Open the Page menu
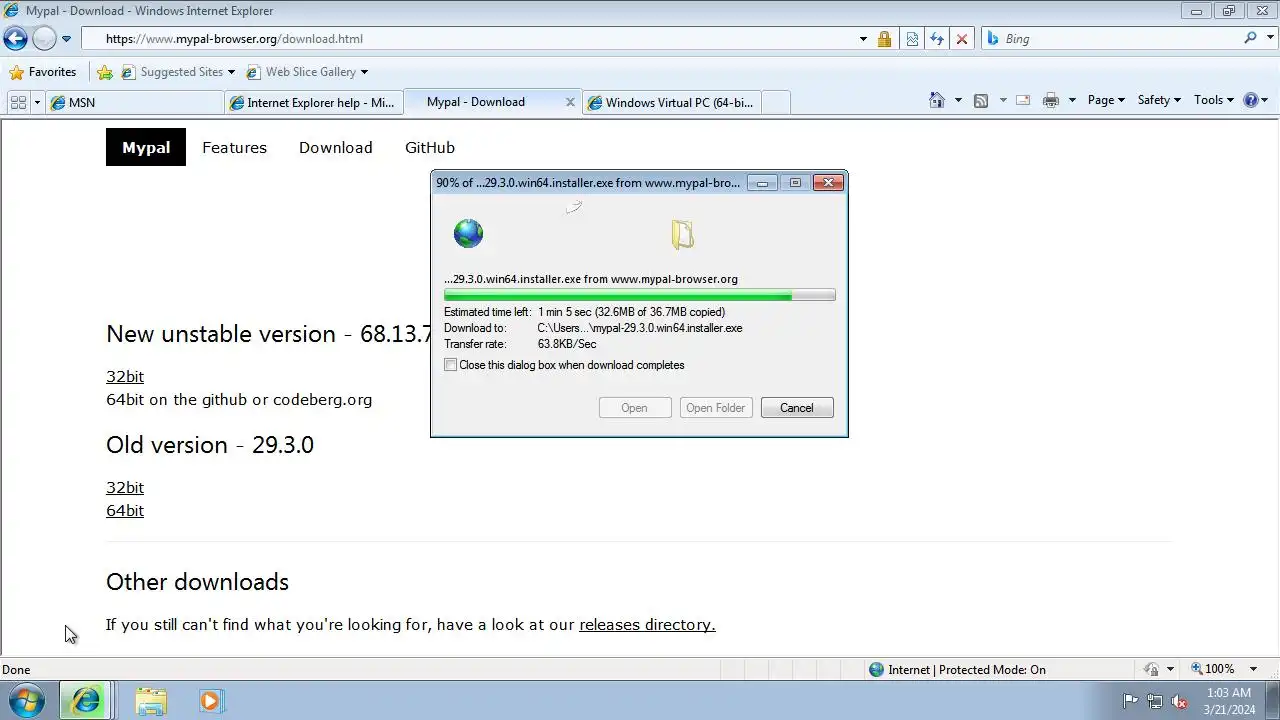Image resolution: width=1280 pixels, height=720 pixels. [x=1106, y=100]
